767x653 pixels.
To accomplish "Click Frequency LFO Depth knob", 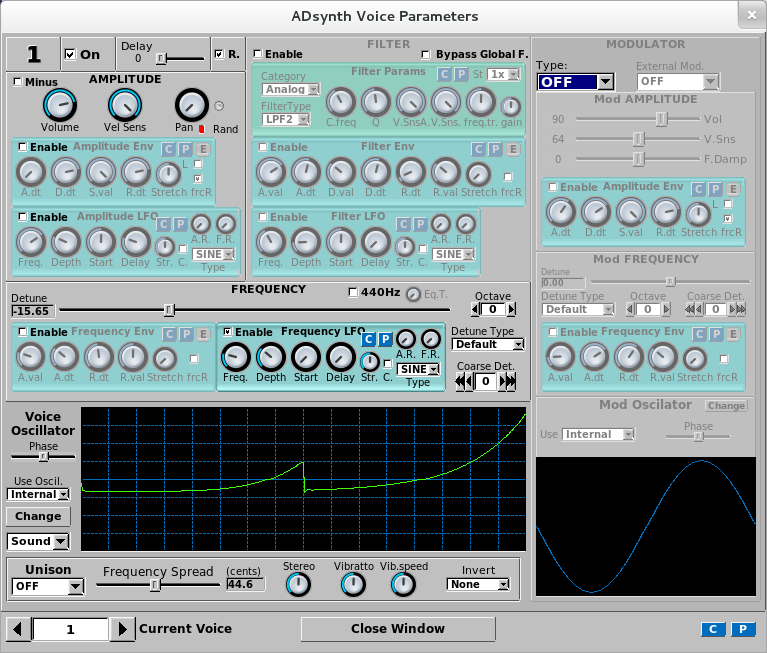I will click(271, 357).
